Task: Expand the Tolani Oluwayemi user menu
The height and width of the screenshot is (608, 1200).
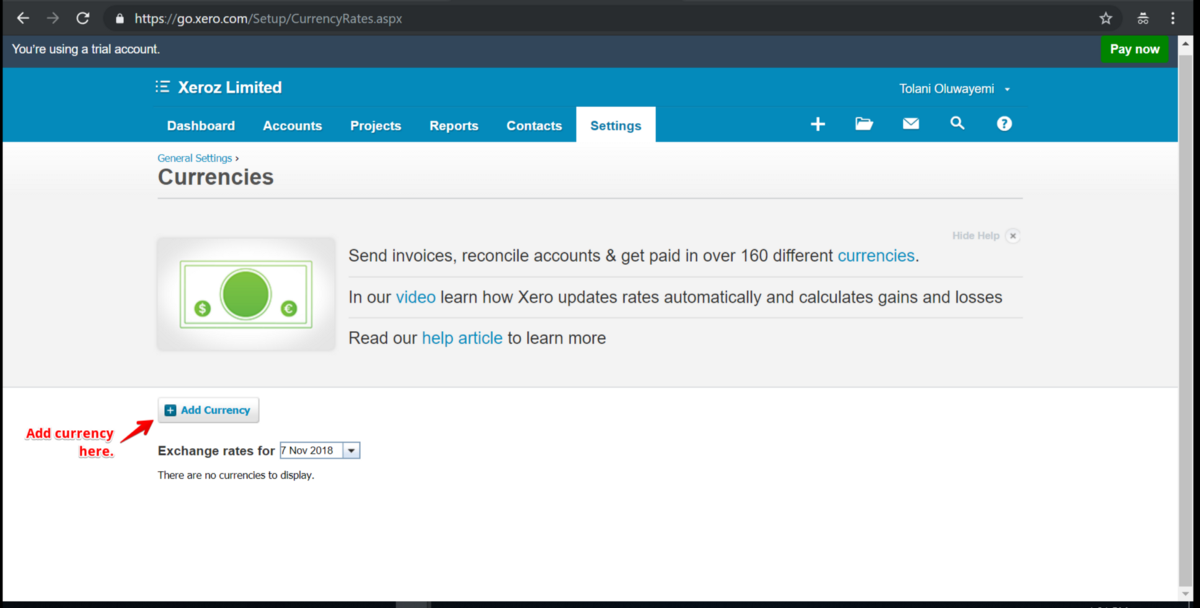Action: [955, 89]
